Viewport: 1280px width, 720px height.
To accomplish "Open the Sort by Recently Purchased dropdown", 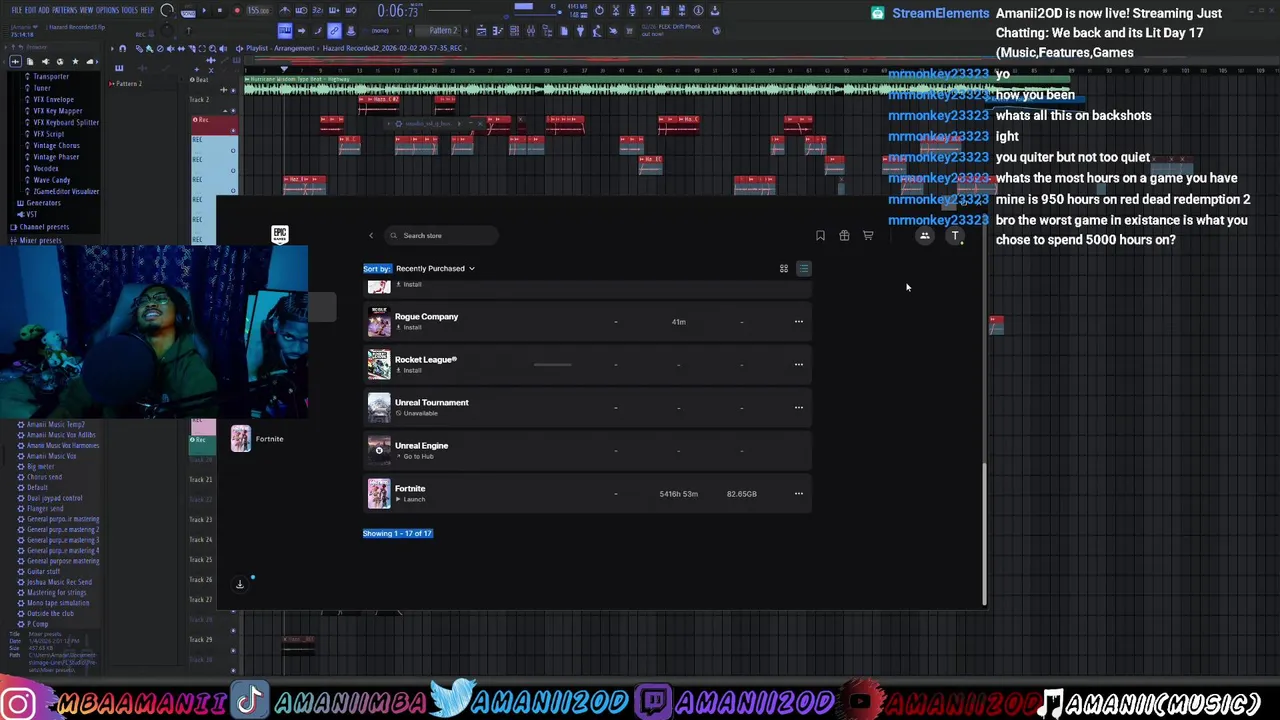I will (x=435, y=268).
